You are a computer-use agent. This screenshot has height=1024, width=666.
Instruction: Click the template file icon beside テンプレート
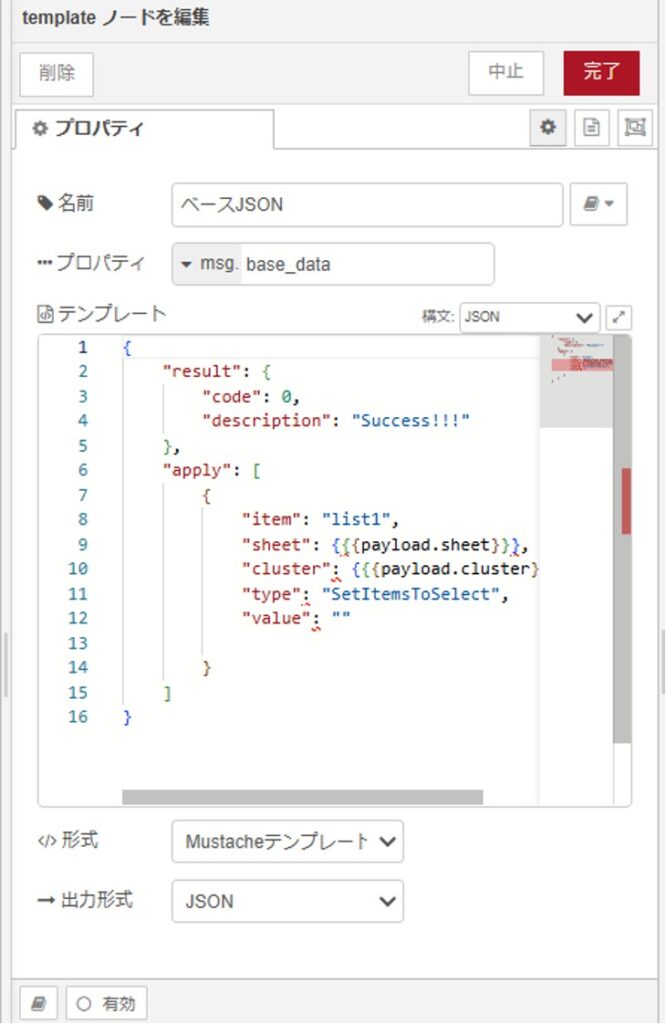pyautogui.click(x=45, y=315)
